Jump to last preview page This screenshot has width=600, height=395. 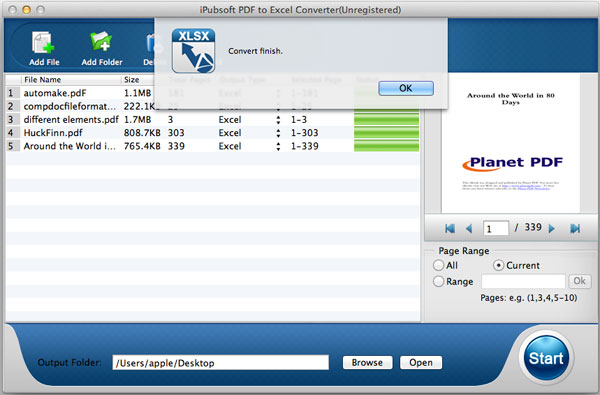pos(575,229)
